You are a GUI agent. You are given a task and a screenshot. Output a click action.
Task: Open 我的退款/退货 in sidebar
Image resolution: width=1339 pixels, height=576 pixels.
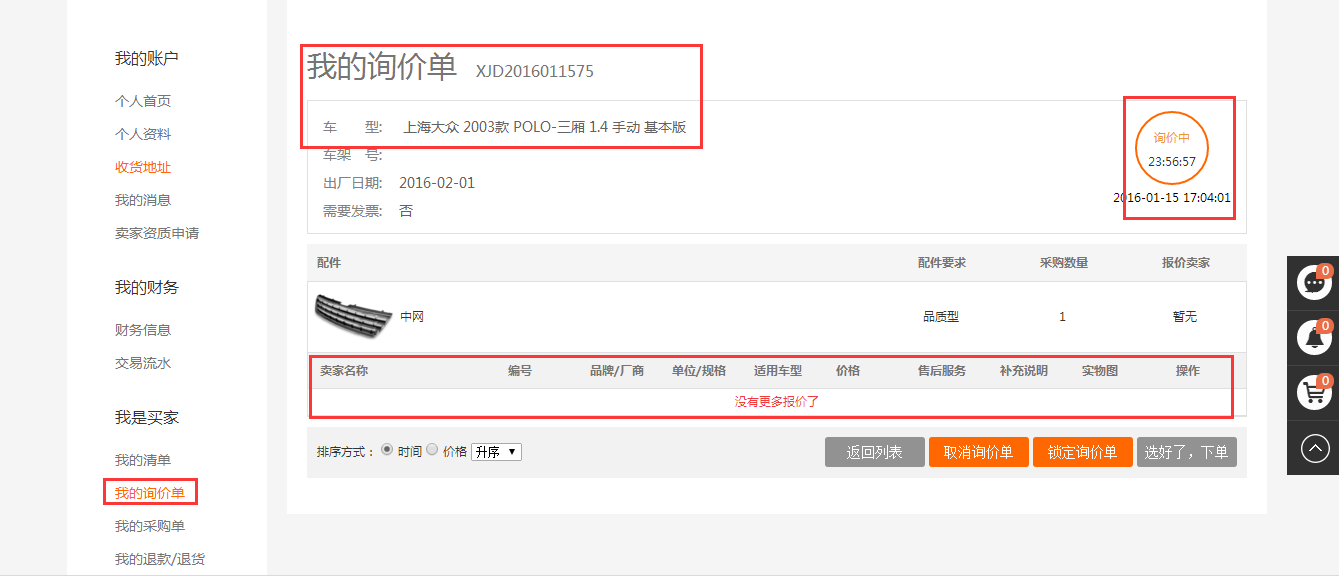pos(160,559)
